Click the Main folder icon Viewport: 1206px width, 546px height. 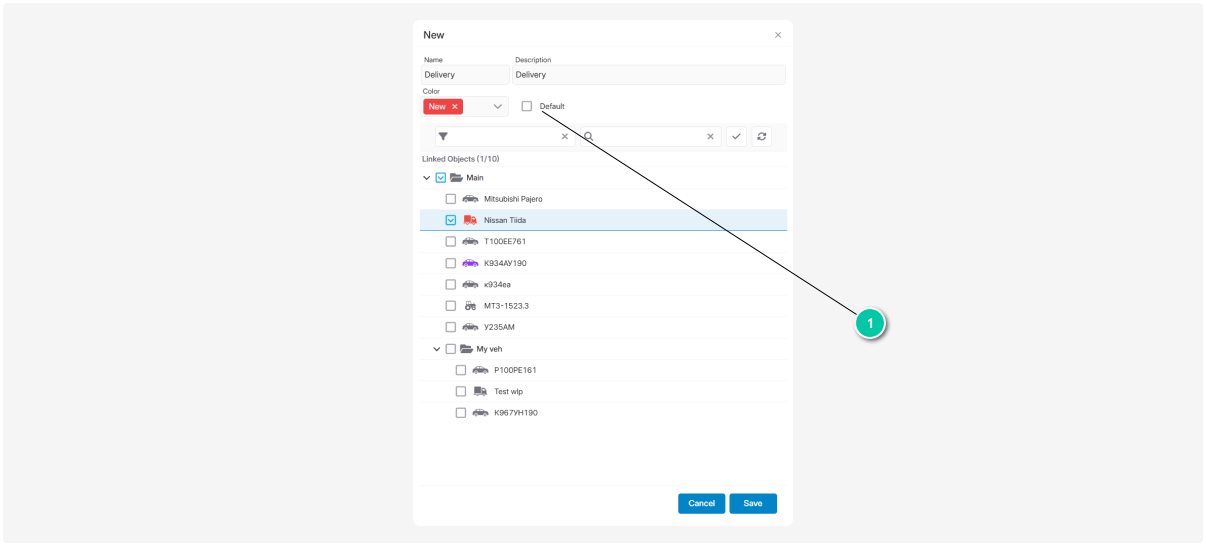[456, 178]
